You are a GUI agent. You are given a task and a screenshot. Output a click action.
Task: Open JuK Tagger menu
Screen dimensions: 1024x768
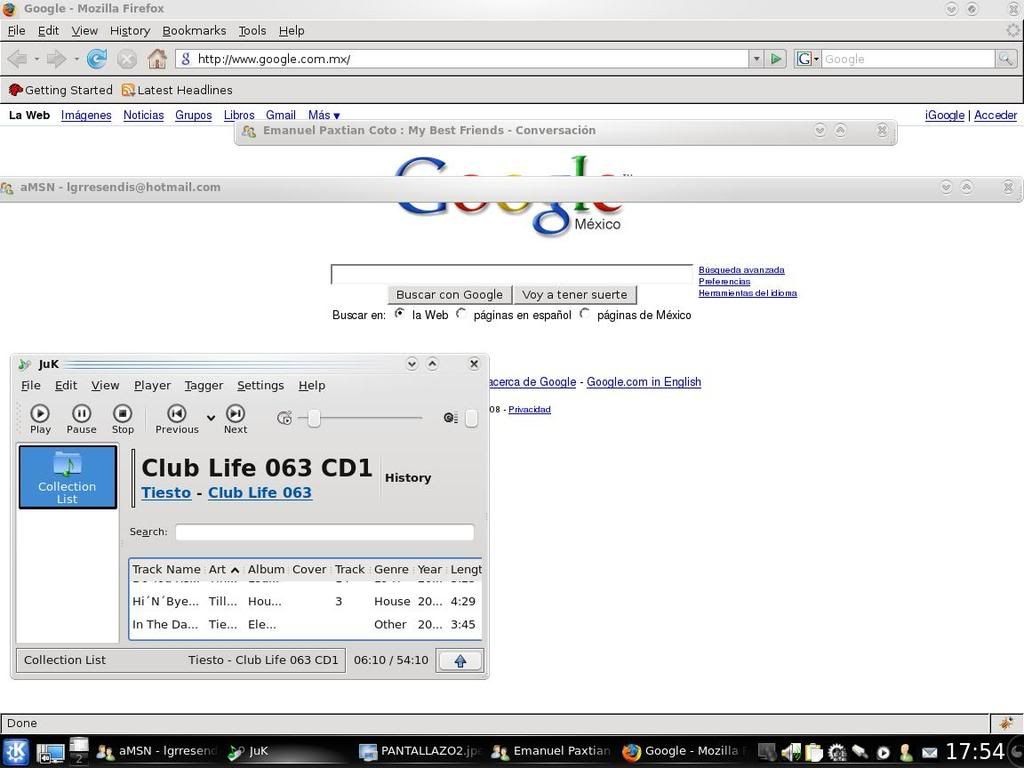click(x=204, y=385)
